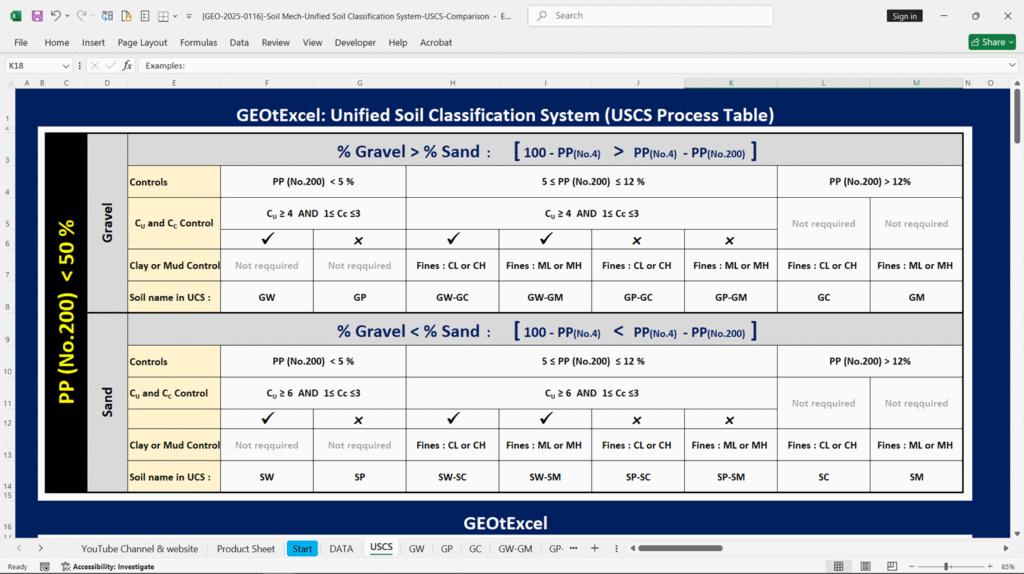1024x574 pixels.
Task: Click the macro recording status bar icon
Action: 44,567
